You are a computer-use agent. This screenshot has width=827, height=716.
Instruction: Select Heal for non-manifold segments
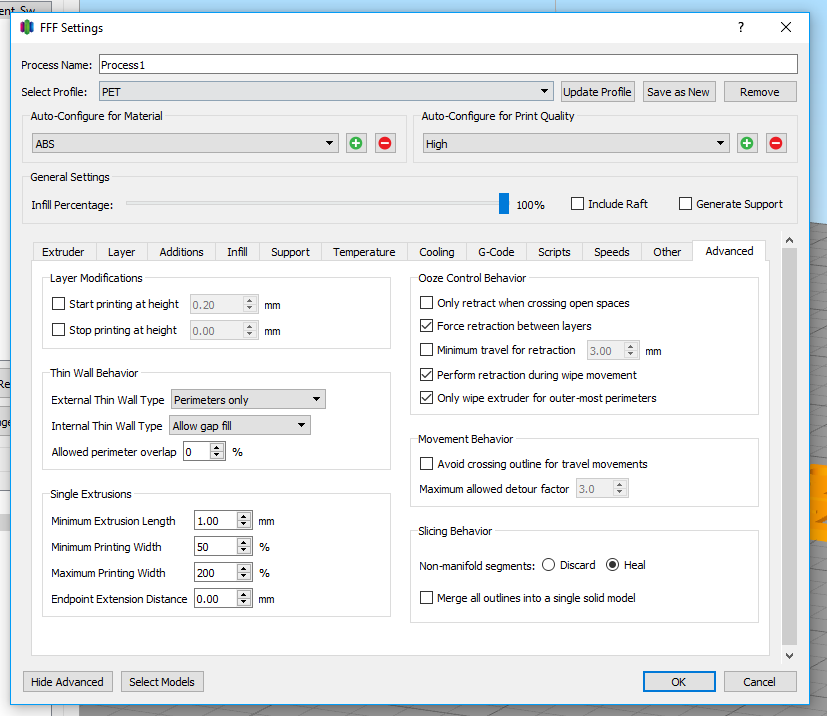pyautogui.click(x=612, y=565)
